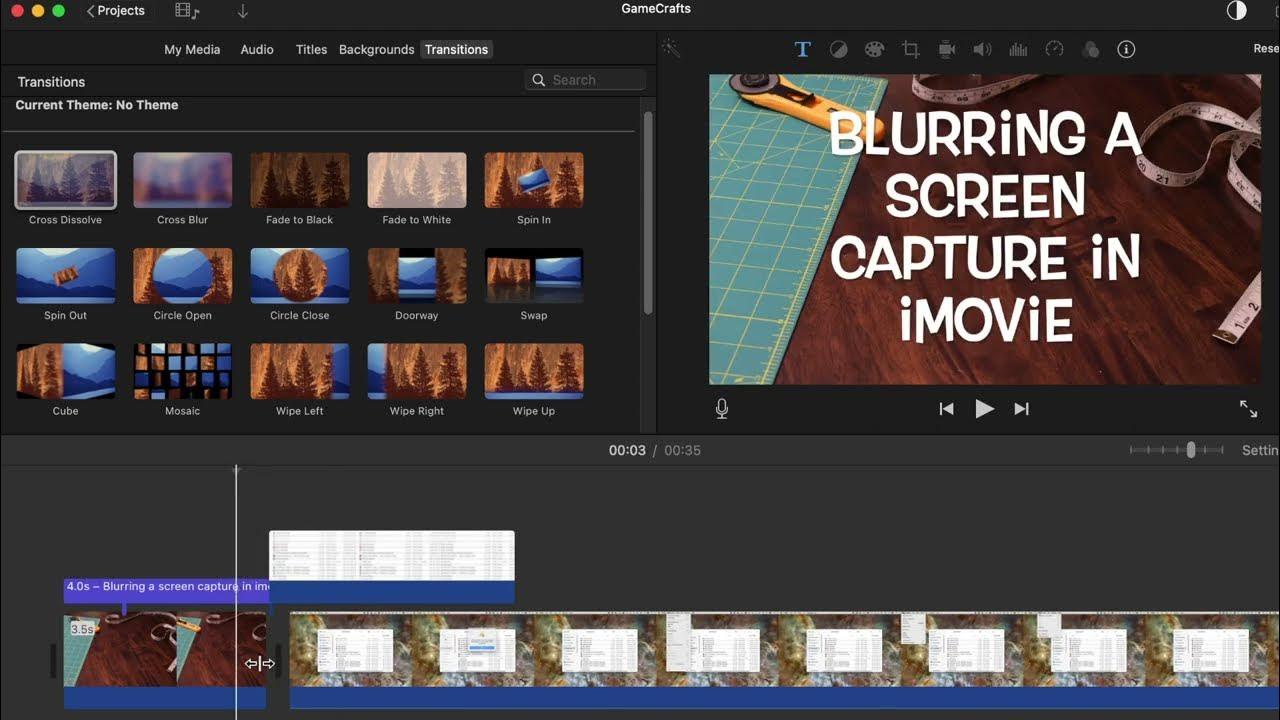Switch to the Titles tab
Screen dimensions: 1280x720
[311, 49]
